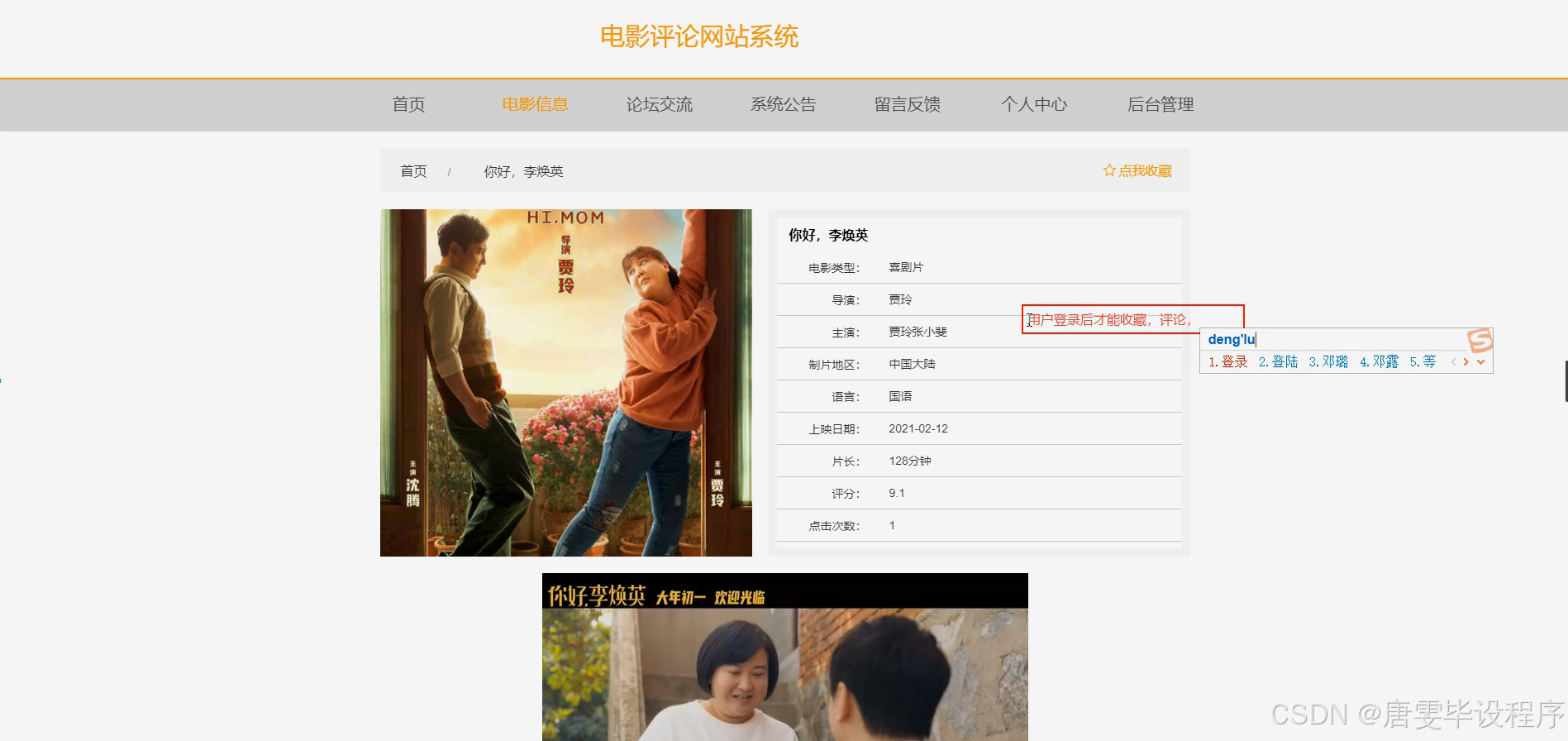Click the Sogou input method logo icon

[x=1480, y=340]
